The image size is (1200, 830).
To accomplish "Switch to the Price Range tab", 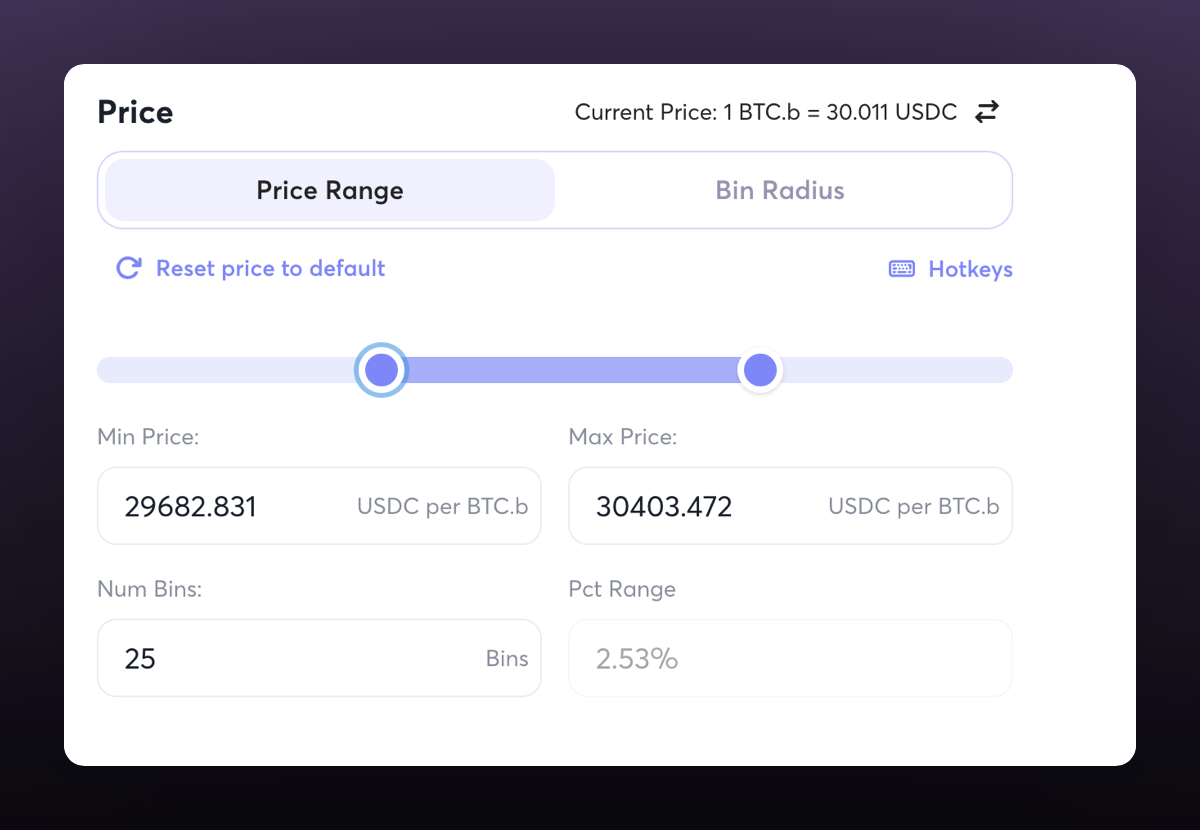I will (x=330, y=190).
